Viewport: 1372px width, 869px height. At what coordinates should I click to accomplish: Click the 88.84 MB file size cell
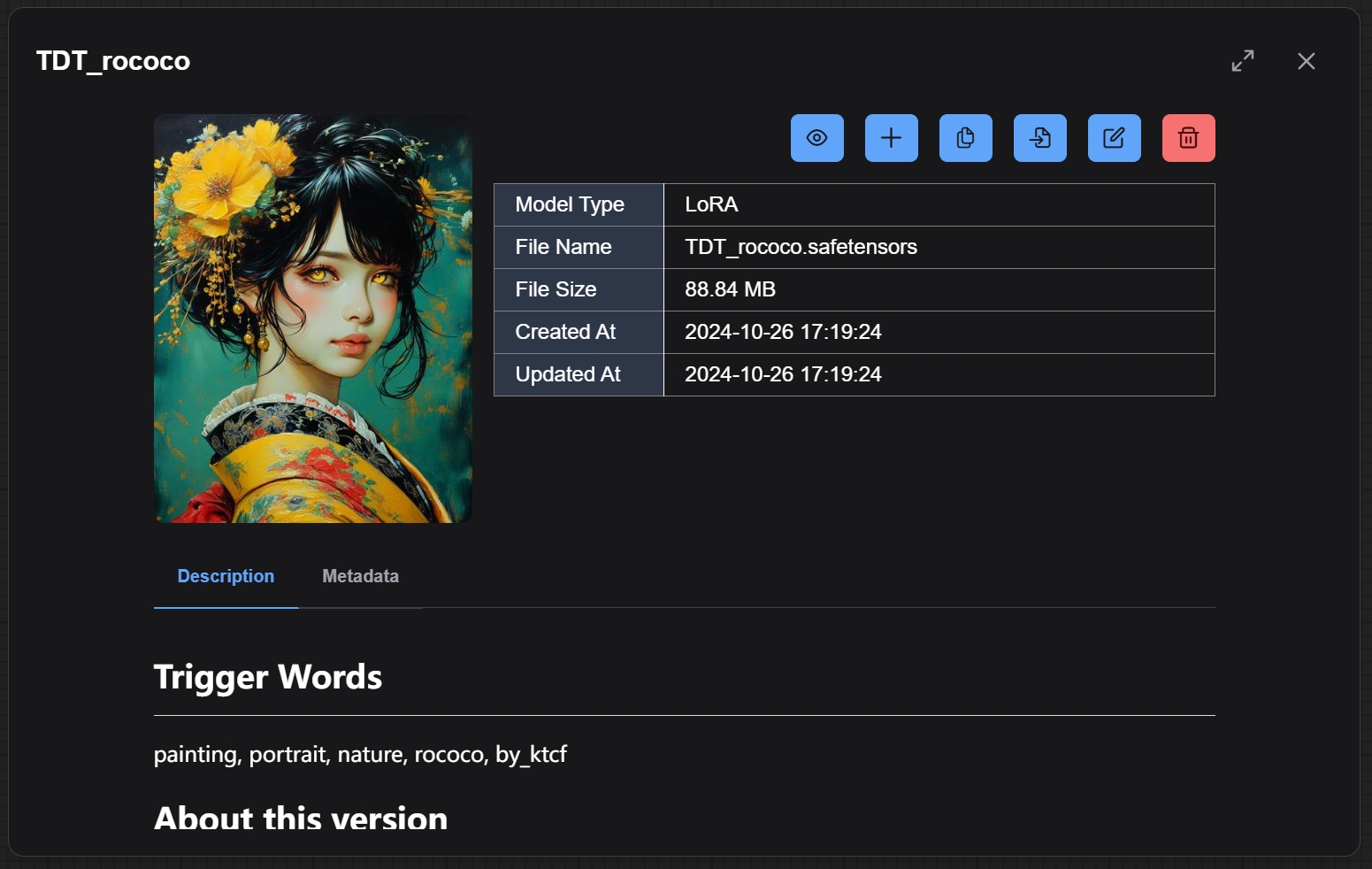point(730,289)
